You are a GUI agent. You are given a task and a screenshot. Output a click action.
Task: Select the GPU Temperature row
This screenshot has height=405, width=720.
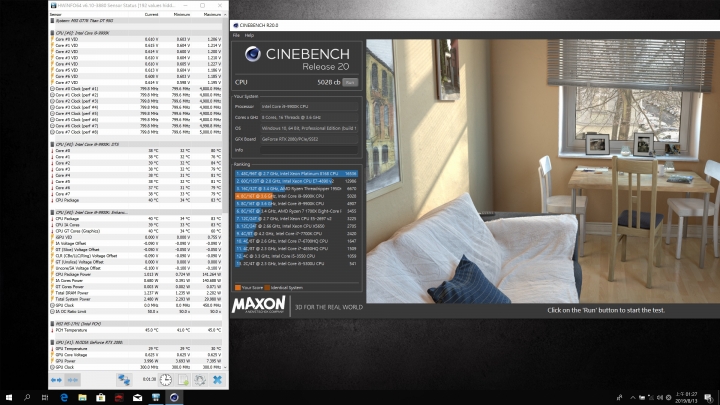click(135, 349)
